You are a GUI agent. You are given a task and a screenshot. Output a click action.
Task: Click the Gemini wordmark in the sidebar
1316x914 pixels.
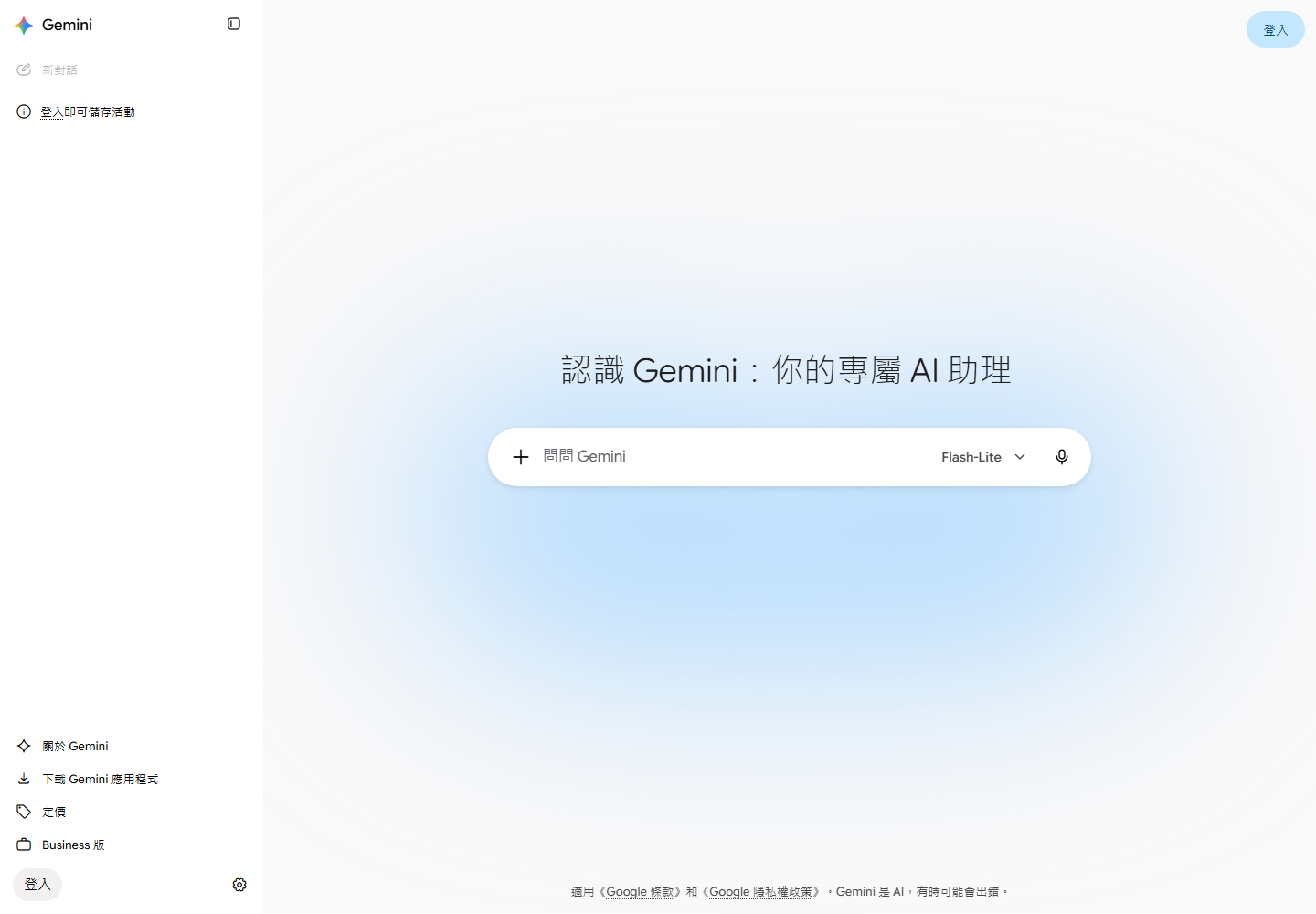(67, 25)
